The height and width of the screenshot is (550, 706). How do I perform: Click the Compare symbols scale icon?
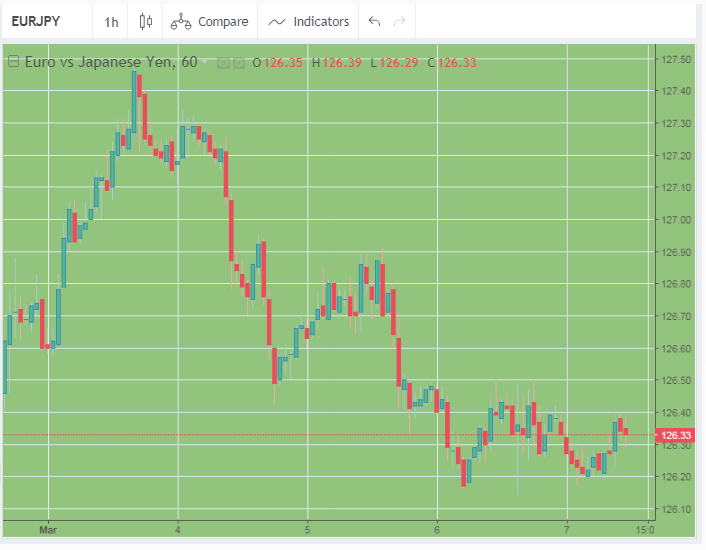coord(181,21)
